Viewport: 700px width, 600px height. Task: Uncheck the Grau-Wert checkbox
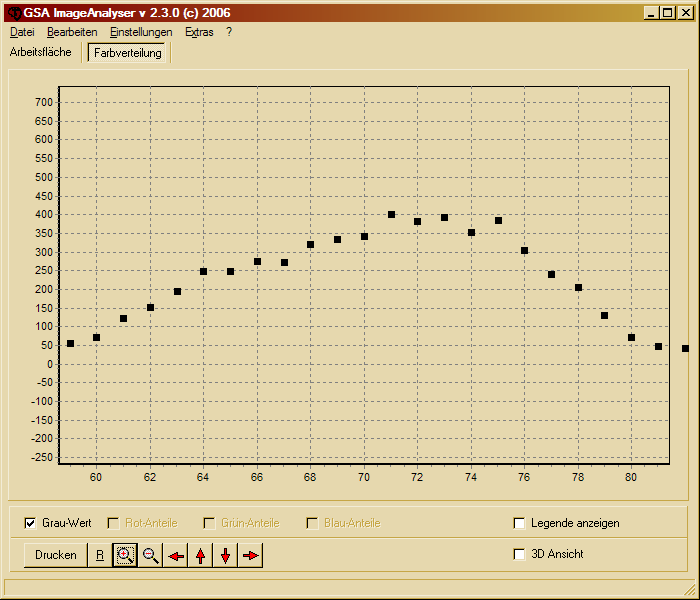[30, 523]
